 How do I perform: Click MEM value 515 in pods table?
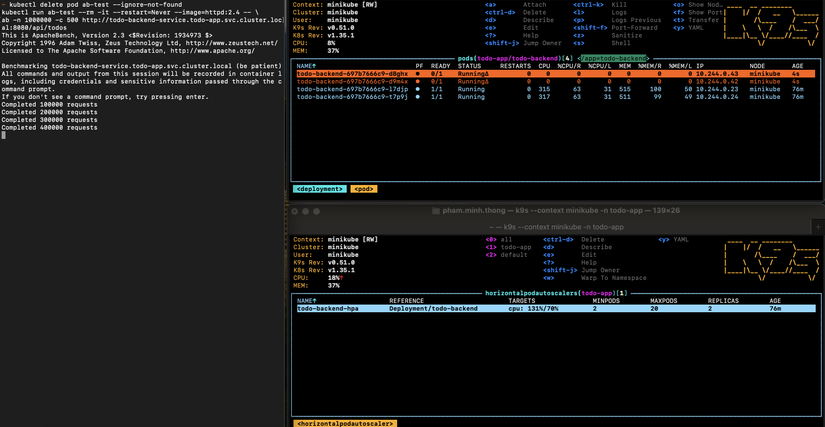coord(625,89)
